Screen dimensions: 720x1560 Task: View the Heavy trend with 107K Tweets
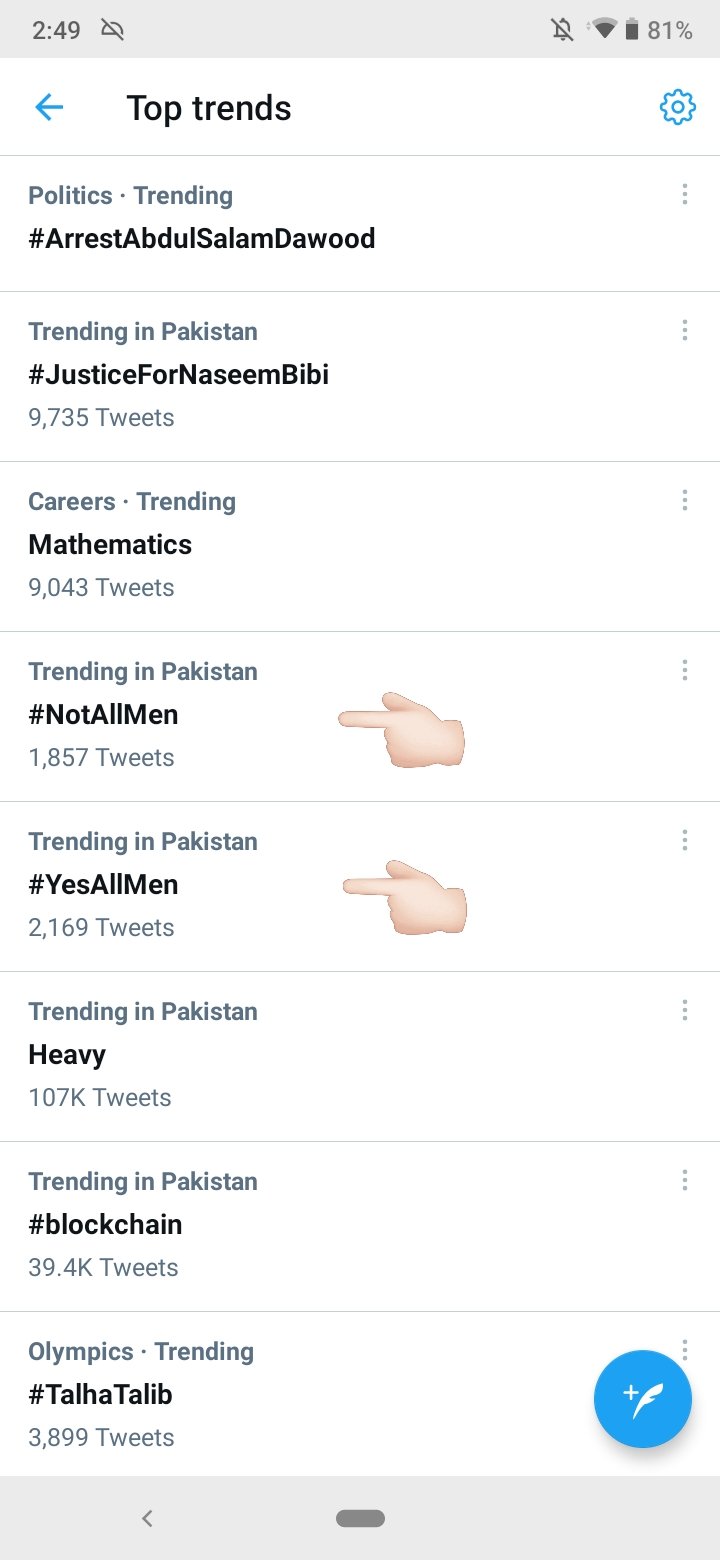click(x=360, y=1057)
